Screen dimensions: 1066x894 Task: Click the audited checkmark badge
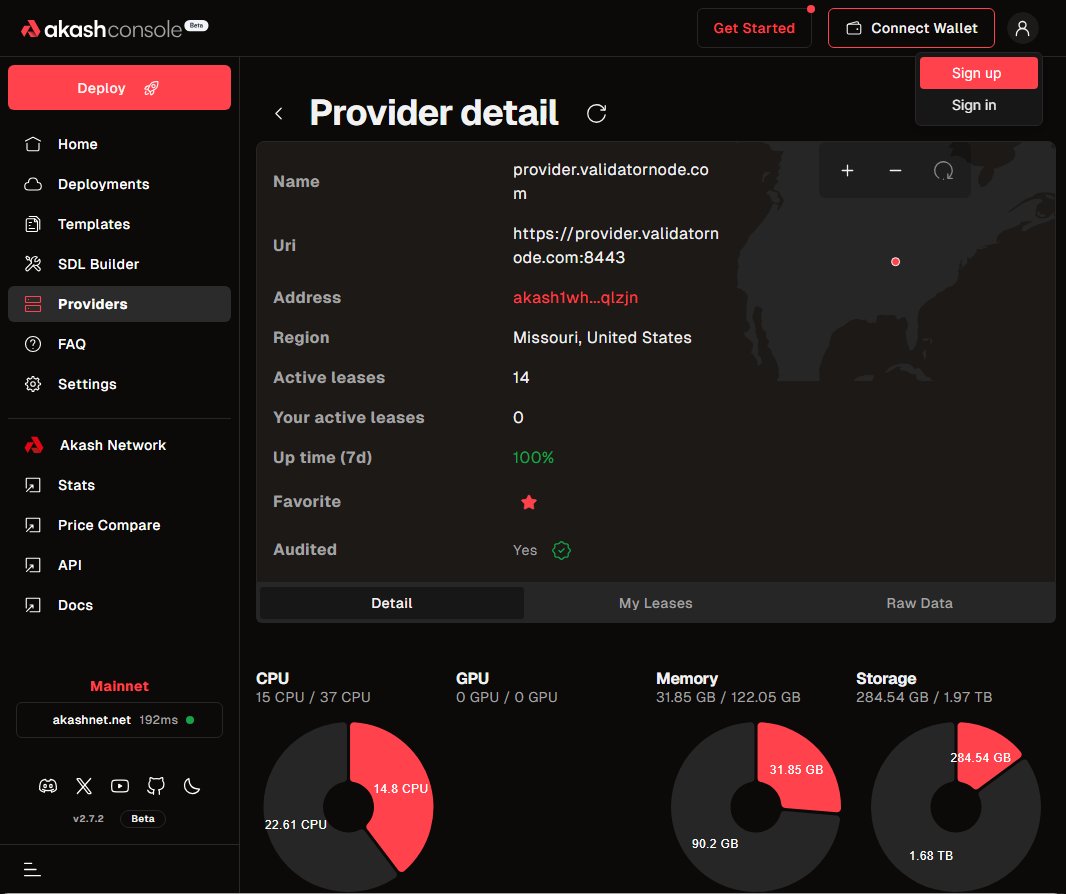pos(562,550)
